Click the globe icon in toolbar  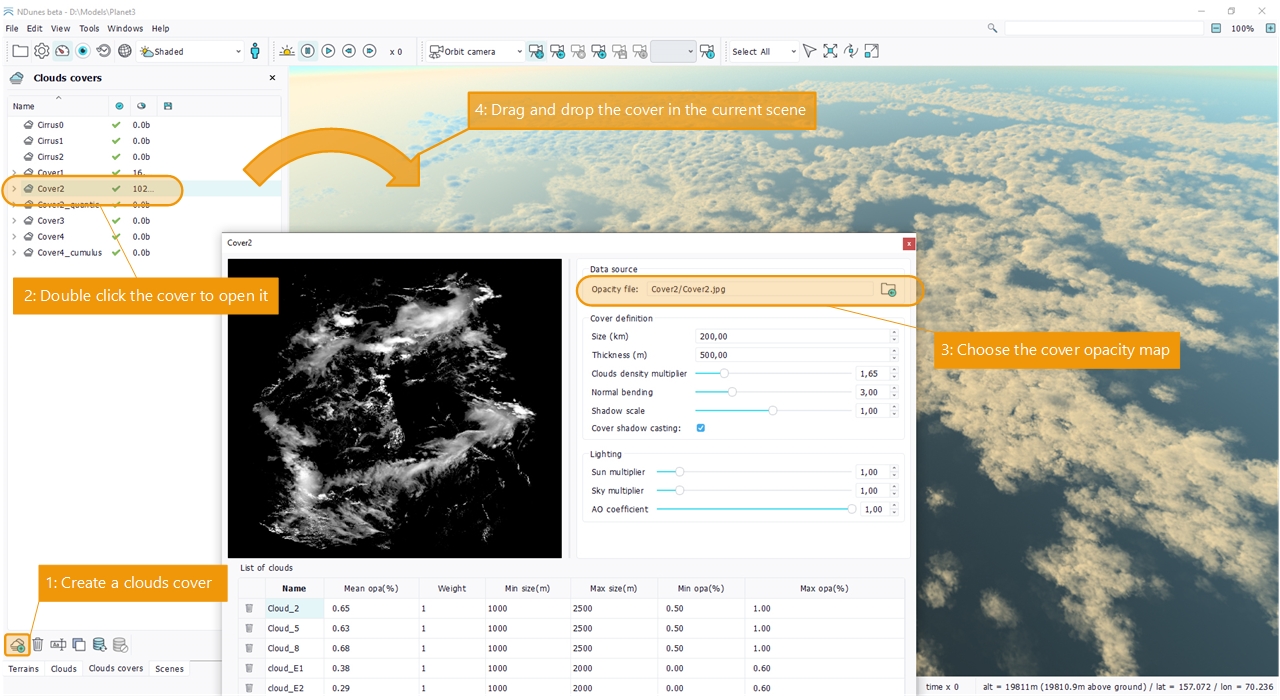[x=125, y=51]
